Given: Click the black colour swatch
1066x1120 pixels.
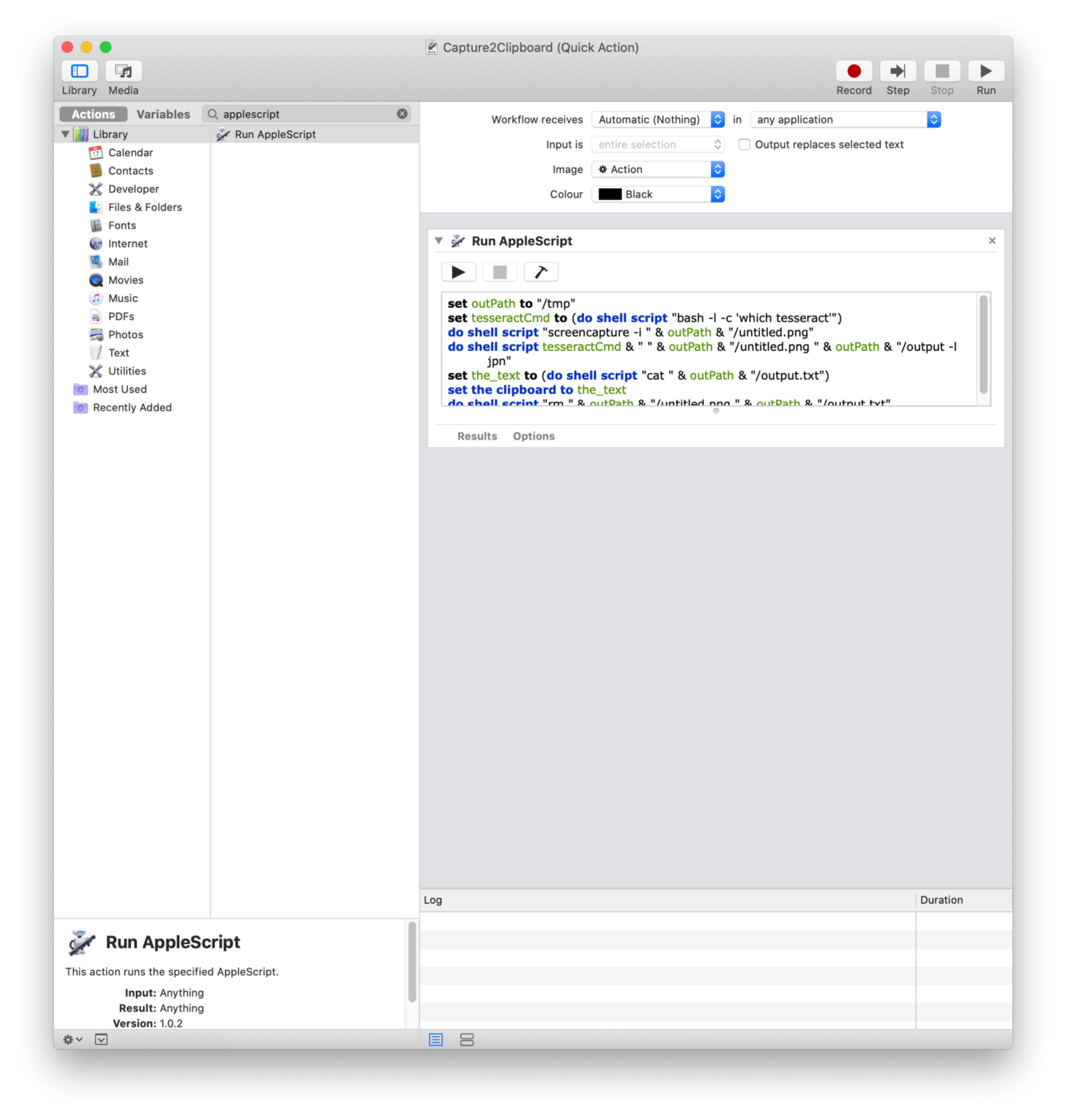Looking at the screenshot, I should pyautogui.click(x=610, y=194).
